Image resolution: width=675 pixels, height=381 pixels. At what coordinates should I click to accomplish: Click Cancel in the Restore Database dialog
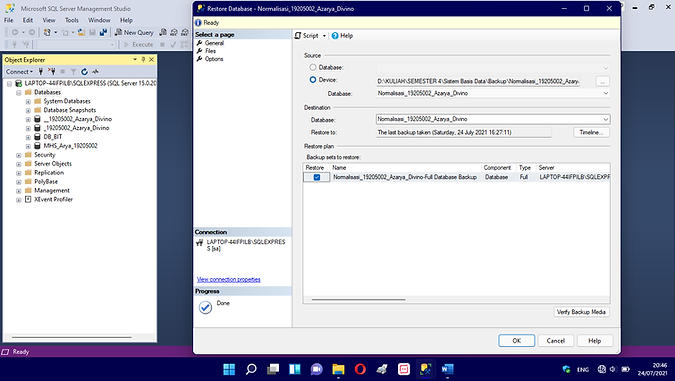pos(556,341)
